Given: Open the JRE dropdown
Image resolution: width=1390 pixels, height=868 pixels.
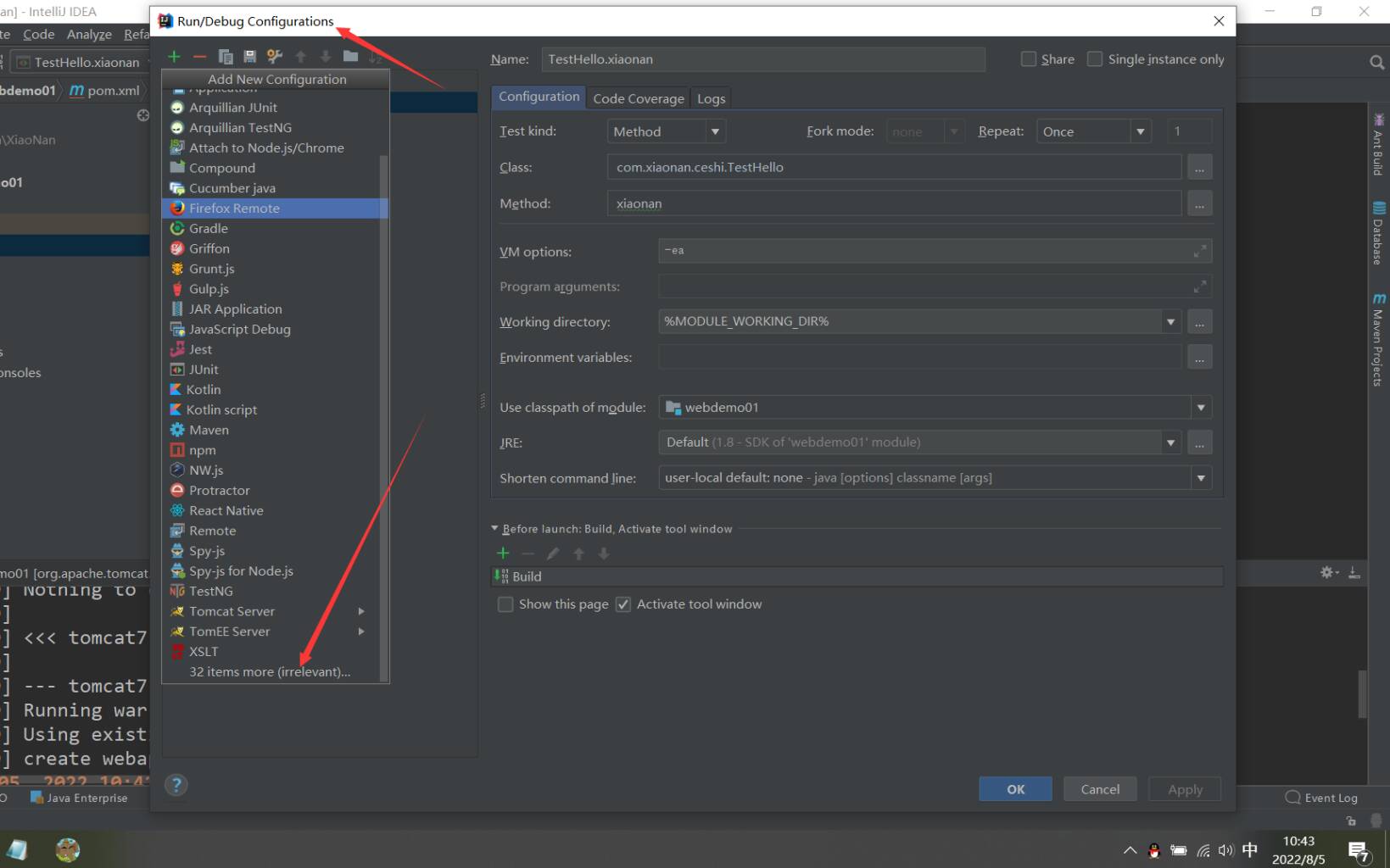Looking at the screenshot, I should (x=1170, y=442).
